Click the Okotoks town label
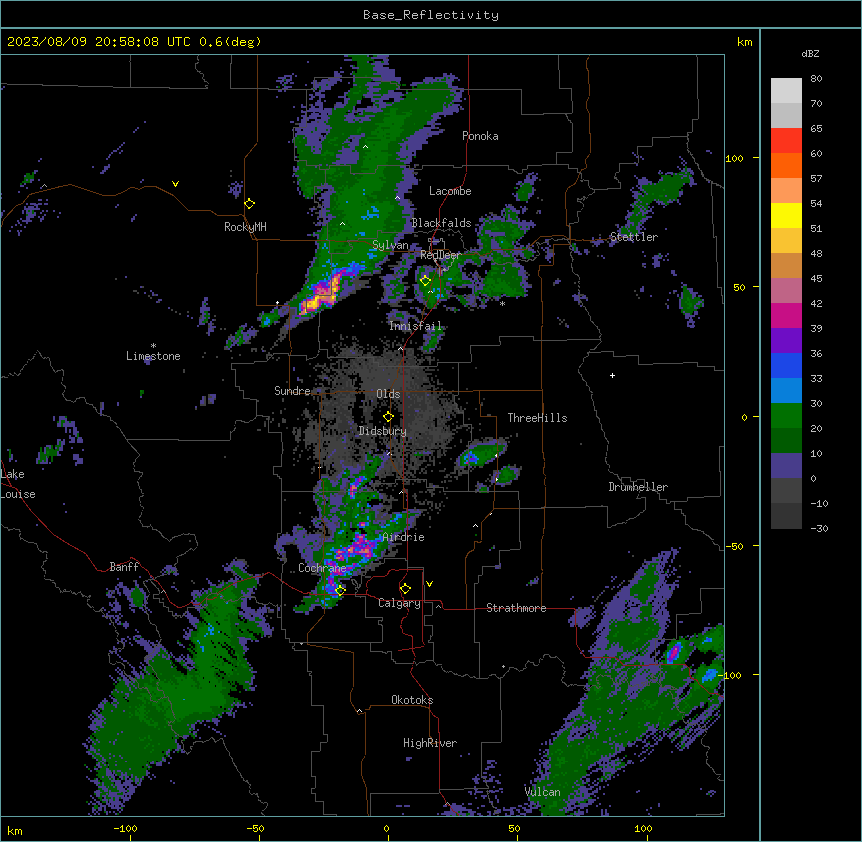 pos(412,700)
